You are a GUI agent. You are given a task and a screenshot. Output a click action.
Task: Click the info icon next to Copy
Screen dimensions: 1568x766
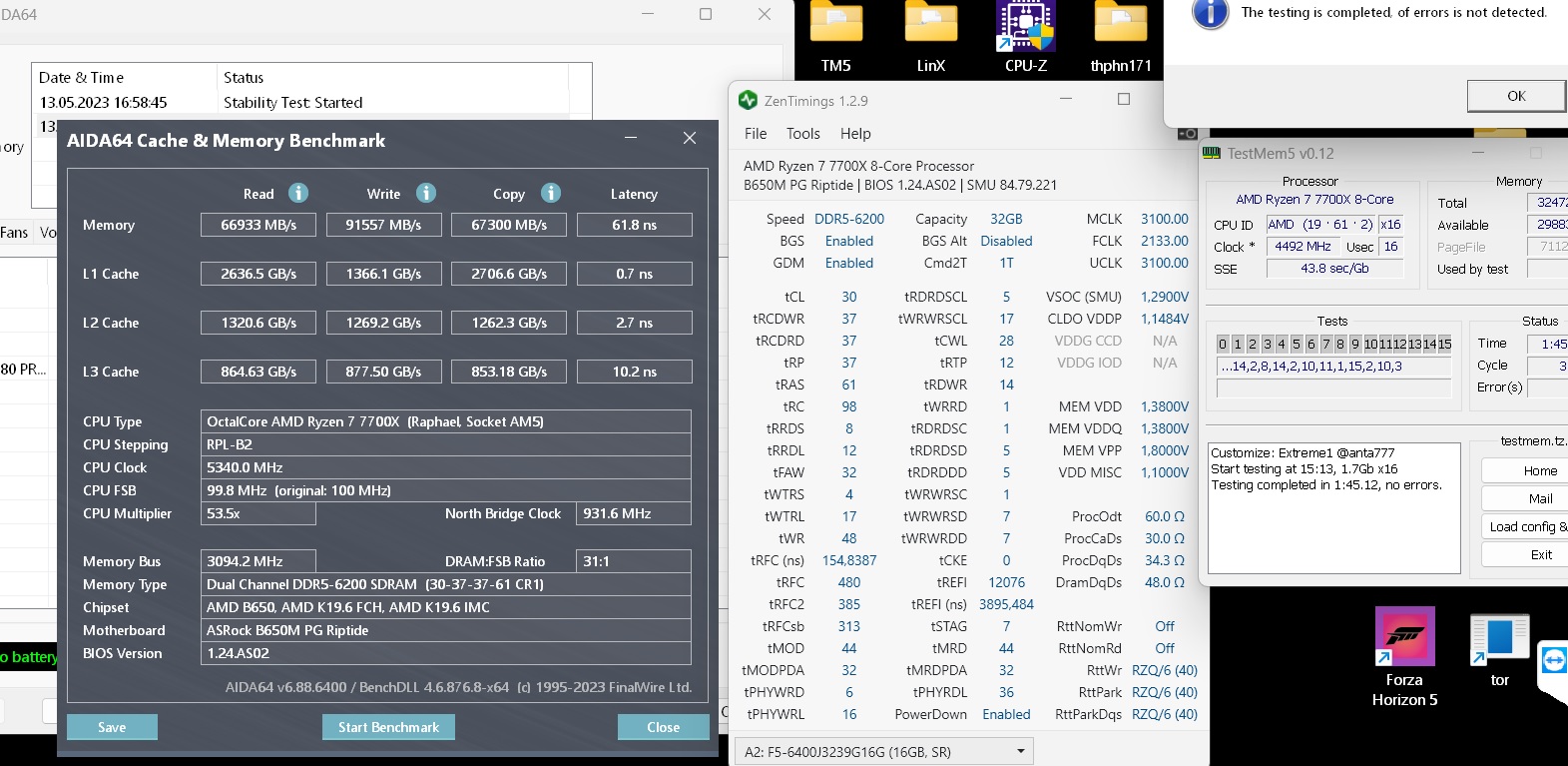point(551,193)
